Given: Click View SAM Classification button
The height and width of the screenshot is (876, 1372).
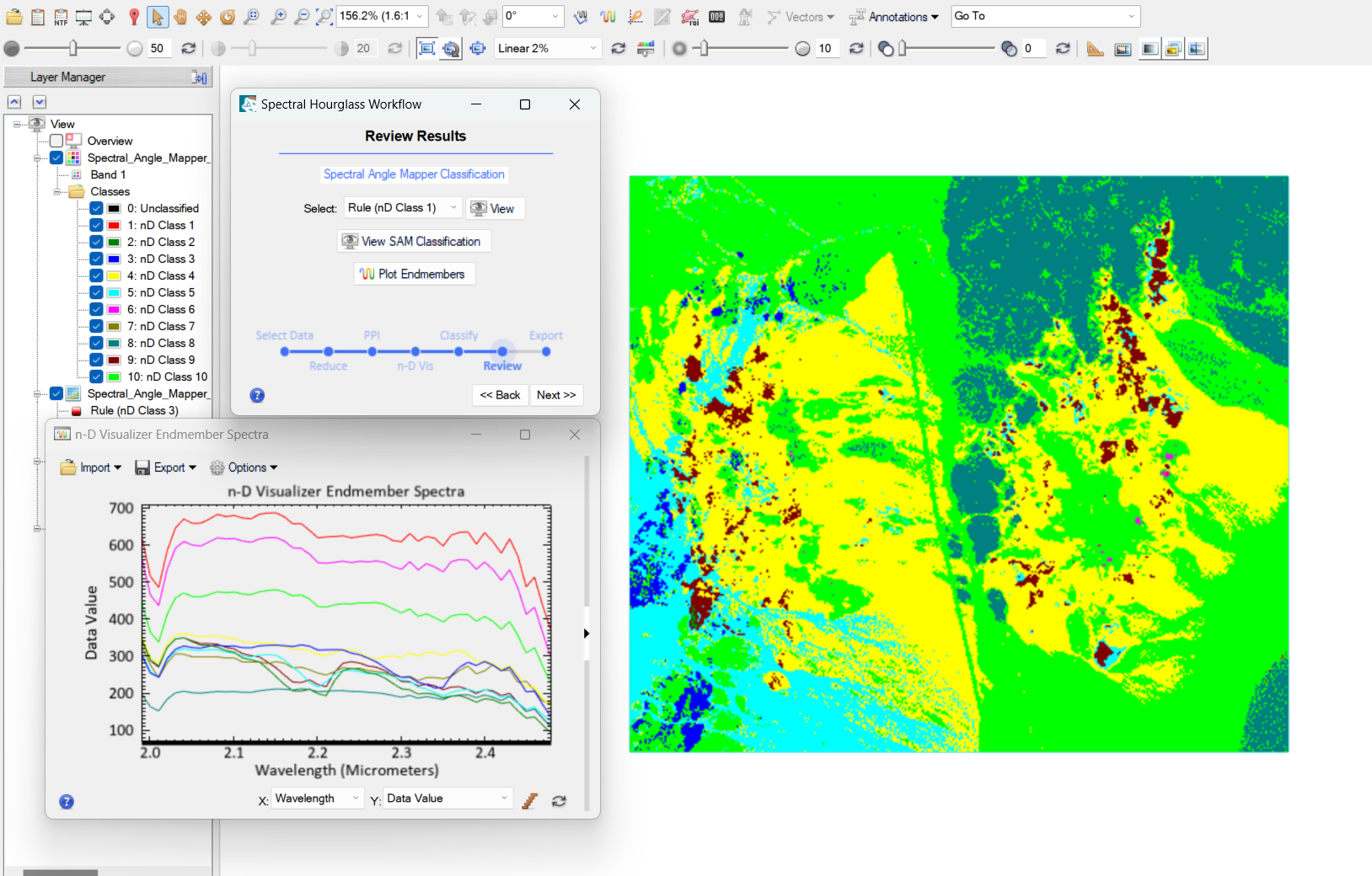Looking at the screenshot, I should 413,241.
